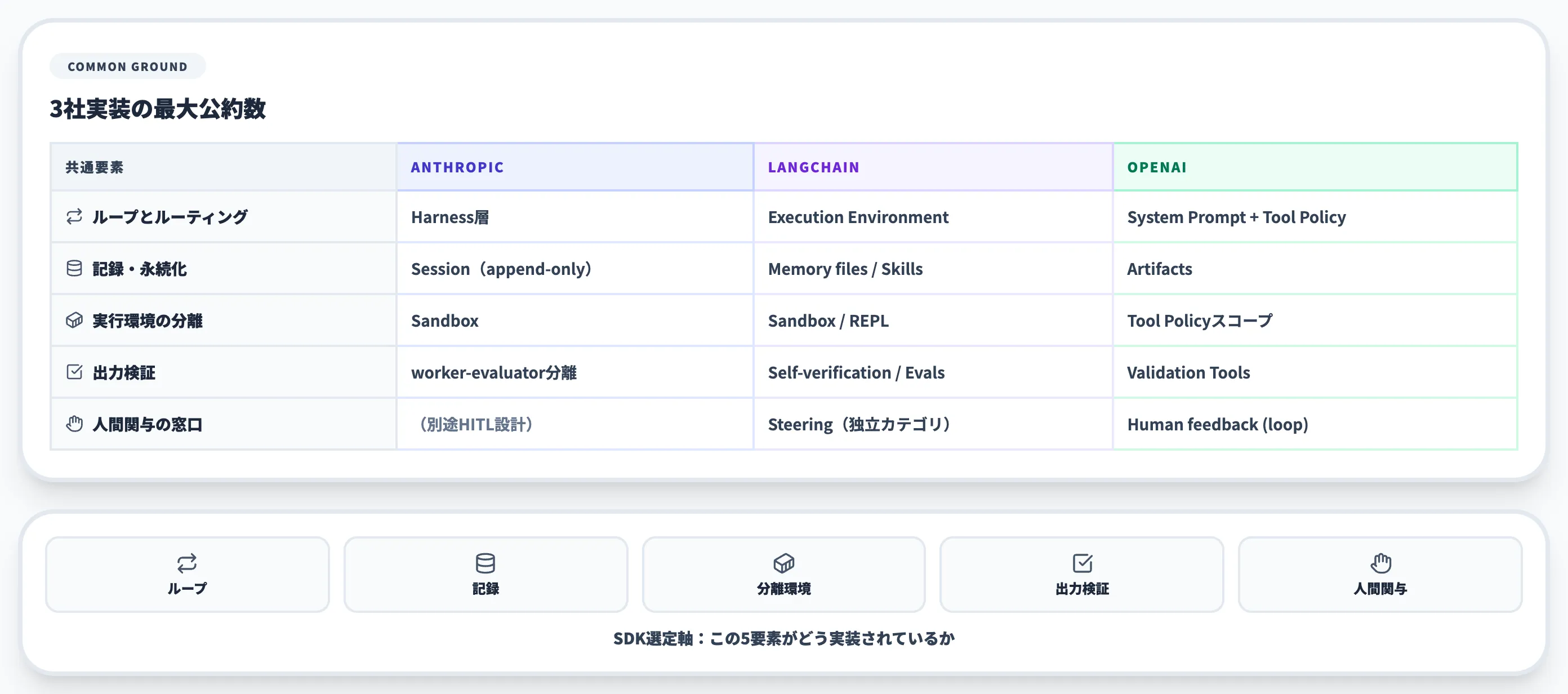Click the COMMON GROUND badge
Viewport: 1568px width, 694px height.
(x=127, y=66)
